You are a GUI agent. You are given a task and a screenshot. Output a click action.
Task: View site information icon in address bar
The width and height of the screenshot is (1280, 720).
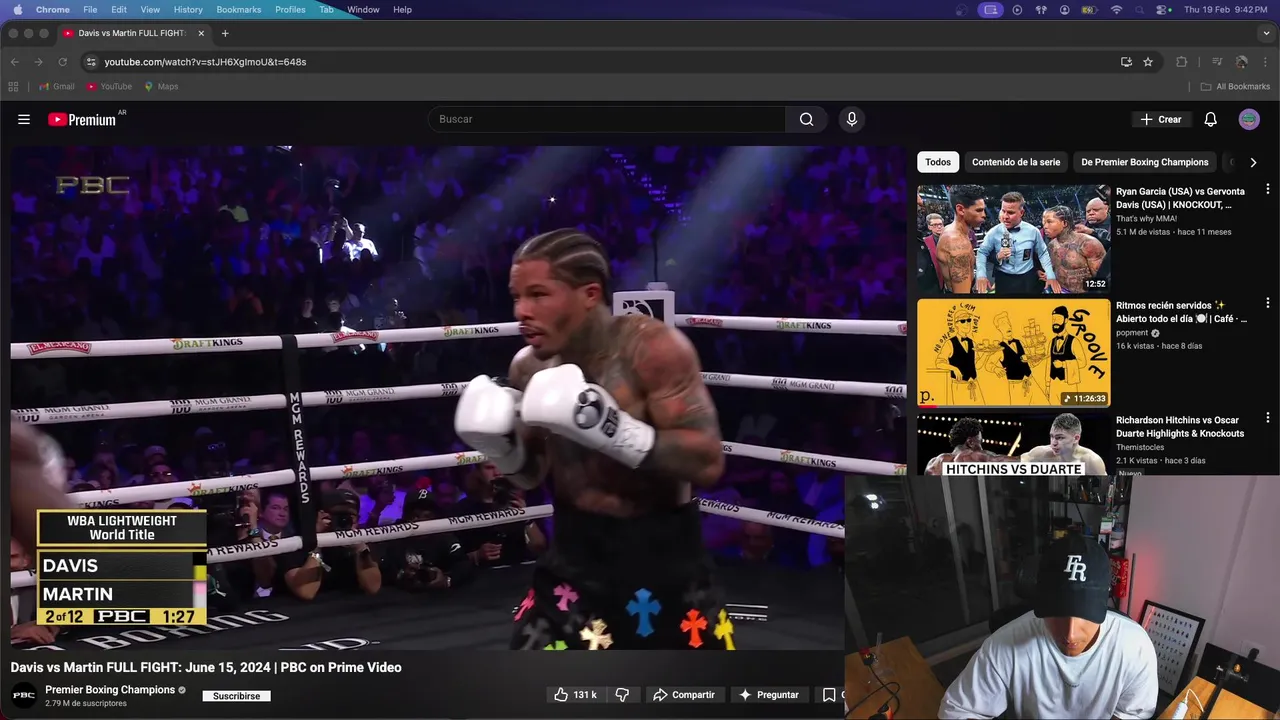tap(91, 61)
